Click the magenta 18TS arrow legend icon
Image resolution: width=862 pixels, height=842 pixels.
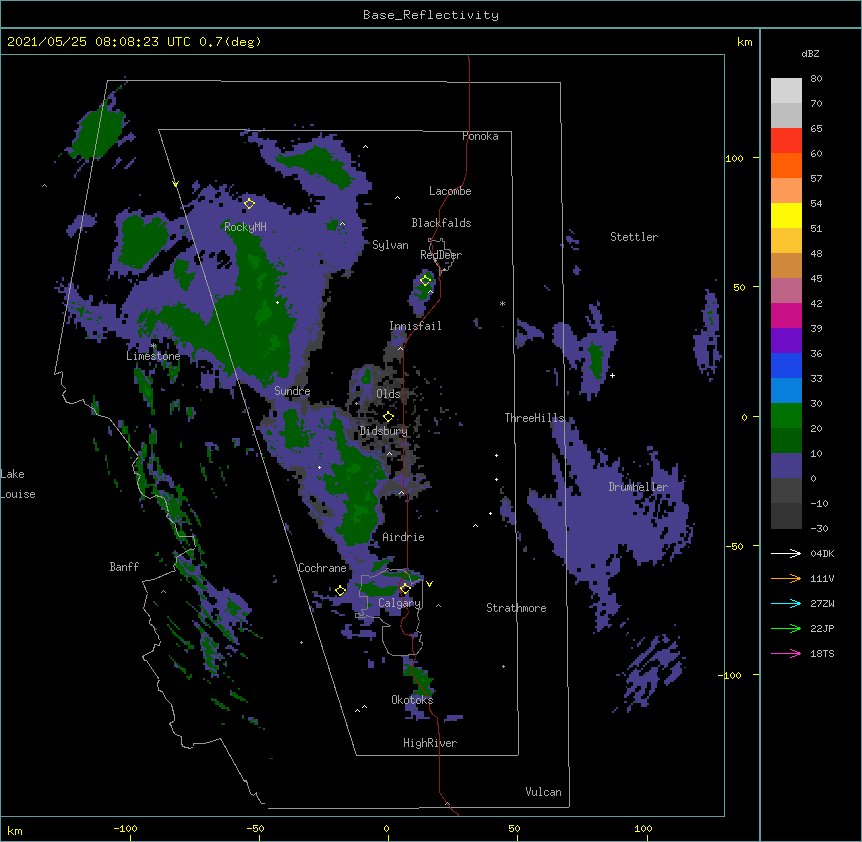(786, 653)
